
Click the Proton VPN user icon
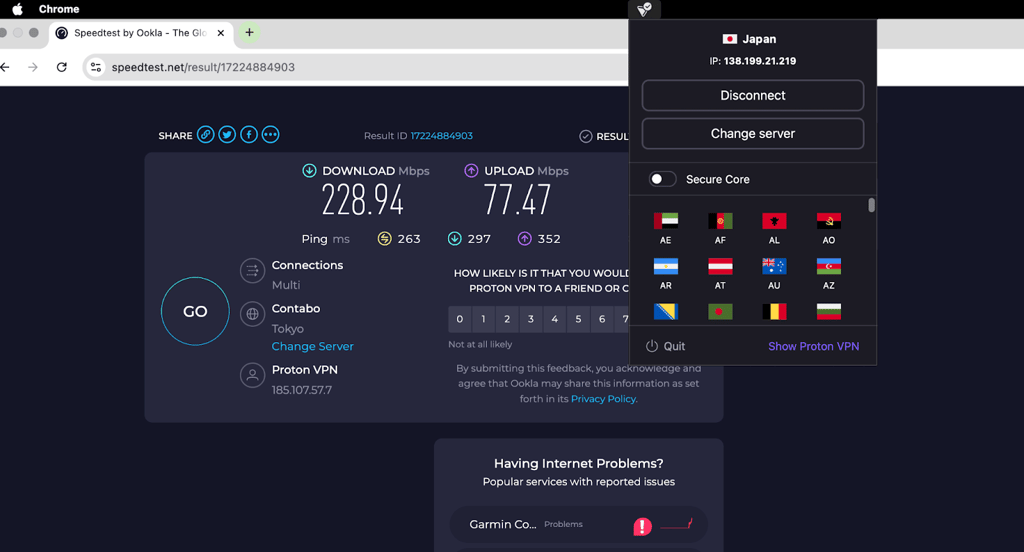click(252, 375)
